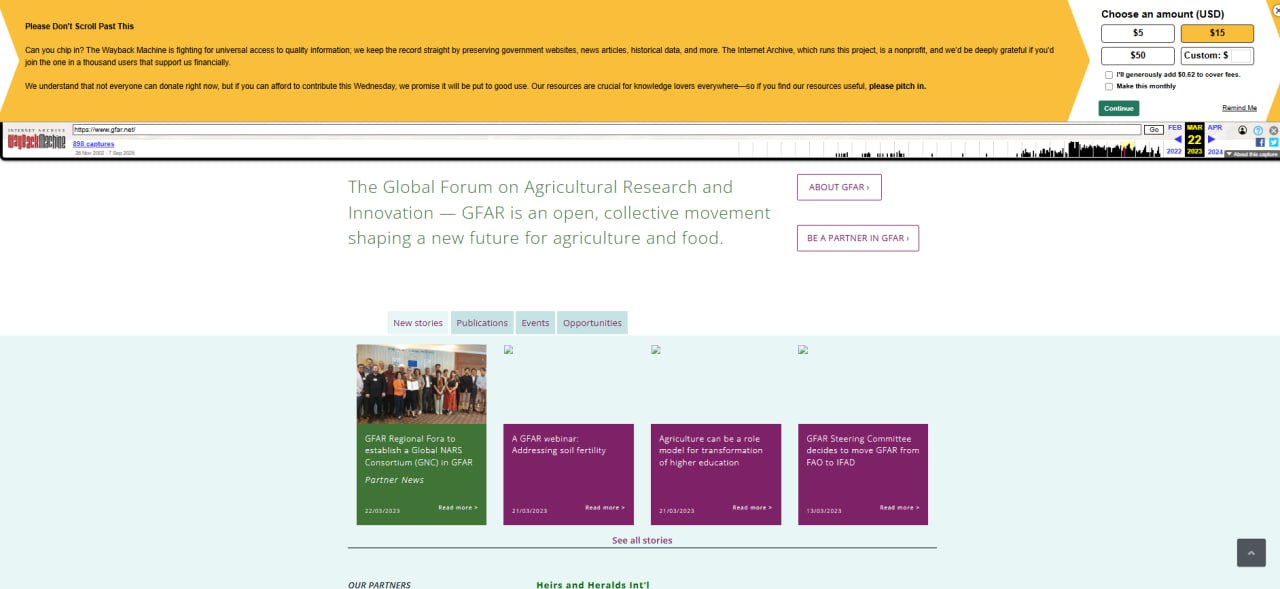Go to previous capture with left arrow
The height and width of the screenshot is (589, 1280).
pyautogui.click(x=1177, y=140)
